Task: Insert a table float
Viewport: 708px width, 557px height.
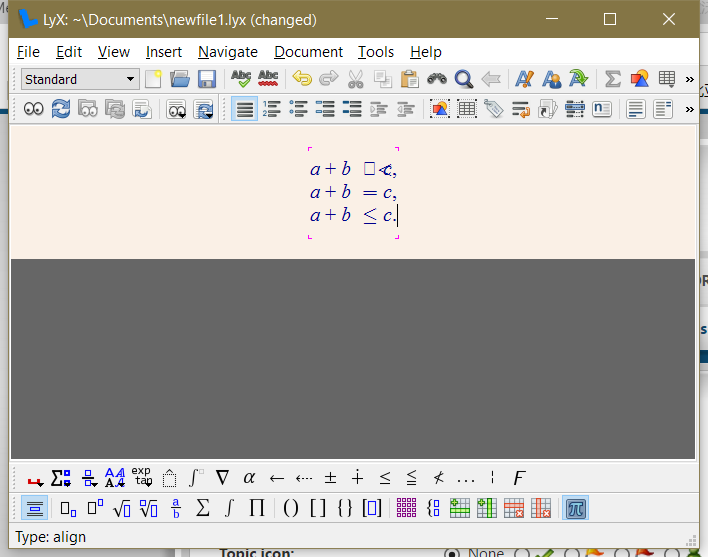Action: 467,109
